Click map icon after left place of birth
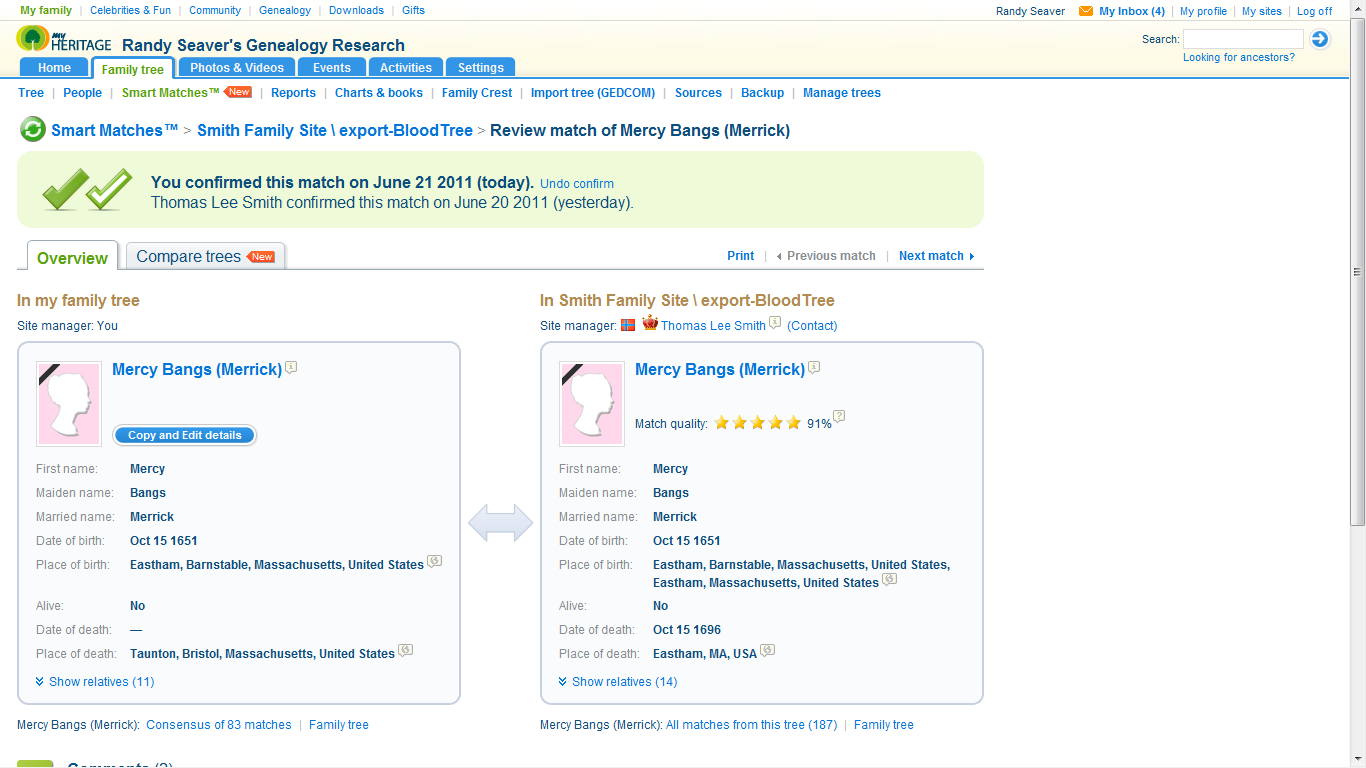The height and width of the screenshot is (768, 1366). (434, 561)
